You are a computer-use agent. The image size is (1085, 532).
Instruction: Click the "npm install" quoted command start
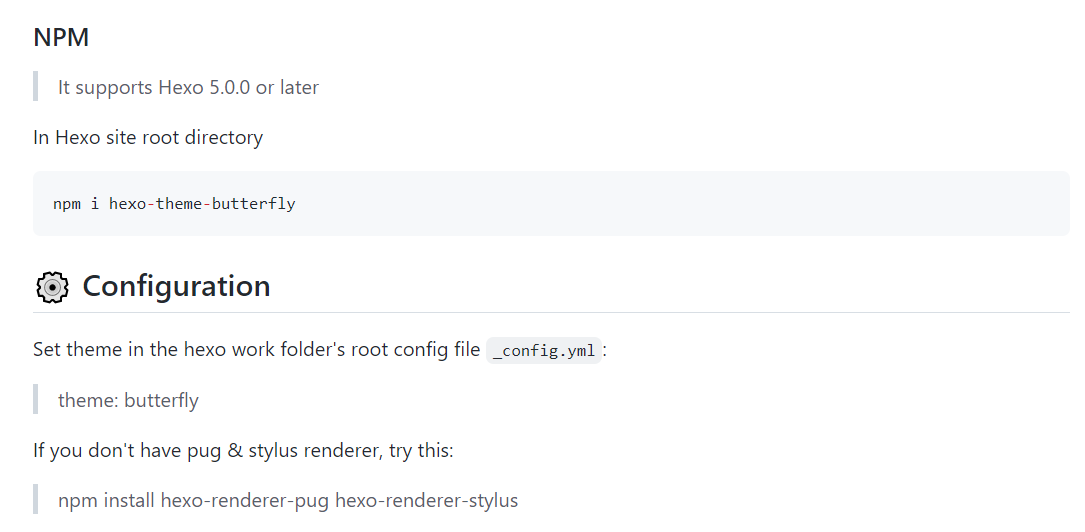pos(106,500)
